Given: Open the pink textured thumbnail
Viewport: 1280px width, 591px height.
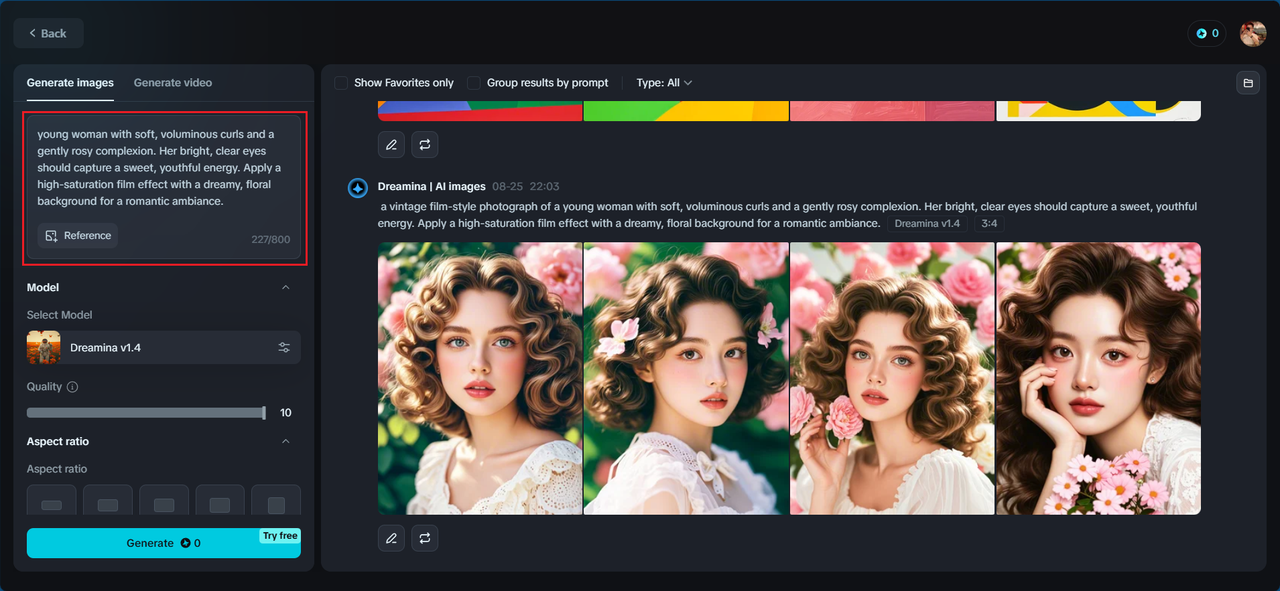Looking at the screenshot, I should point(892,111).
